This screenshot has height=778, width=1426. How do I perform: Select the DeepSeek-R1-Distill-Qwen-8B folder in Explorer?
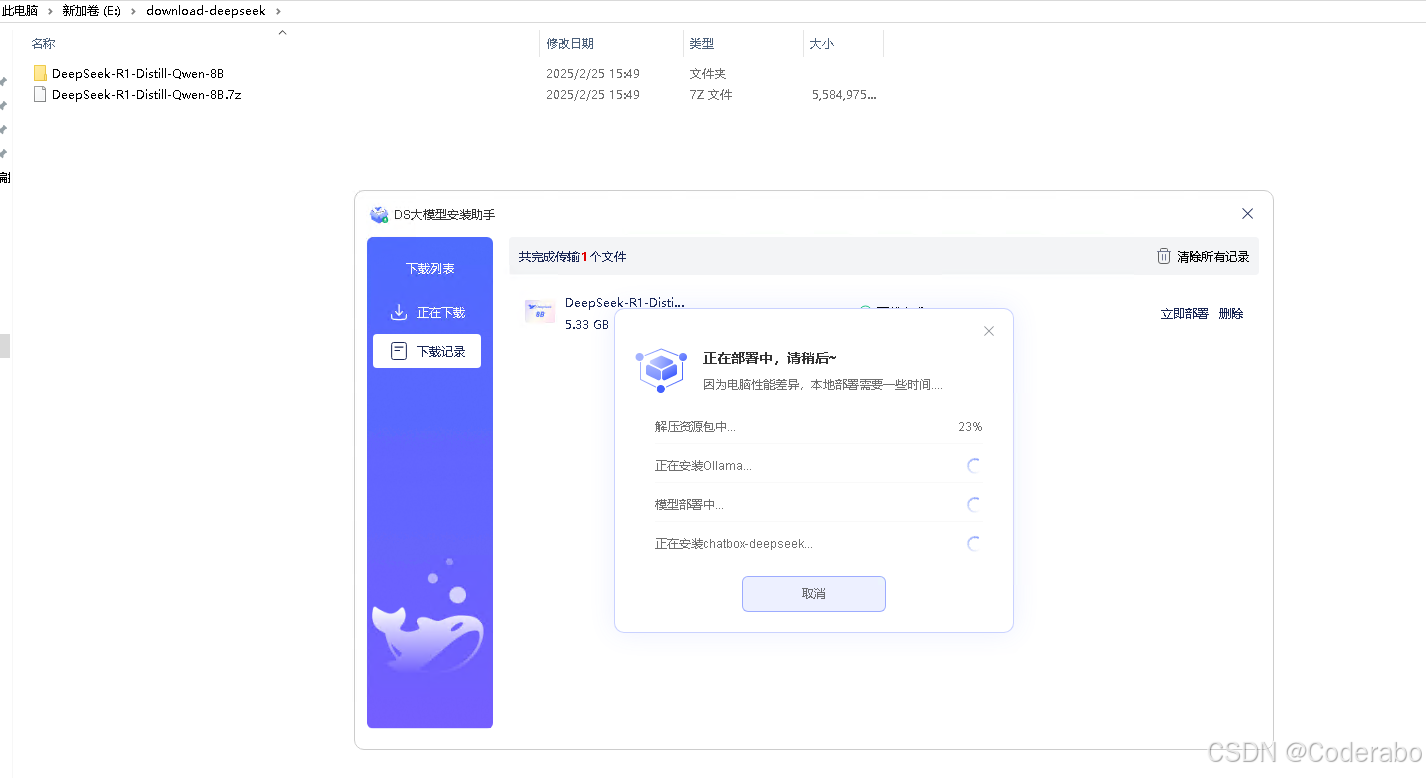(138, 73)
